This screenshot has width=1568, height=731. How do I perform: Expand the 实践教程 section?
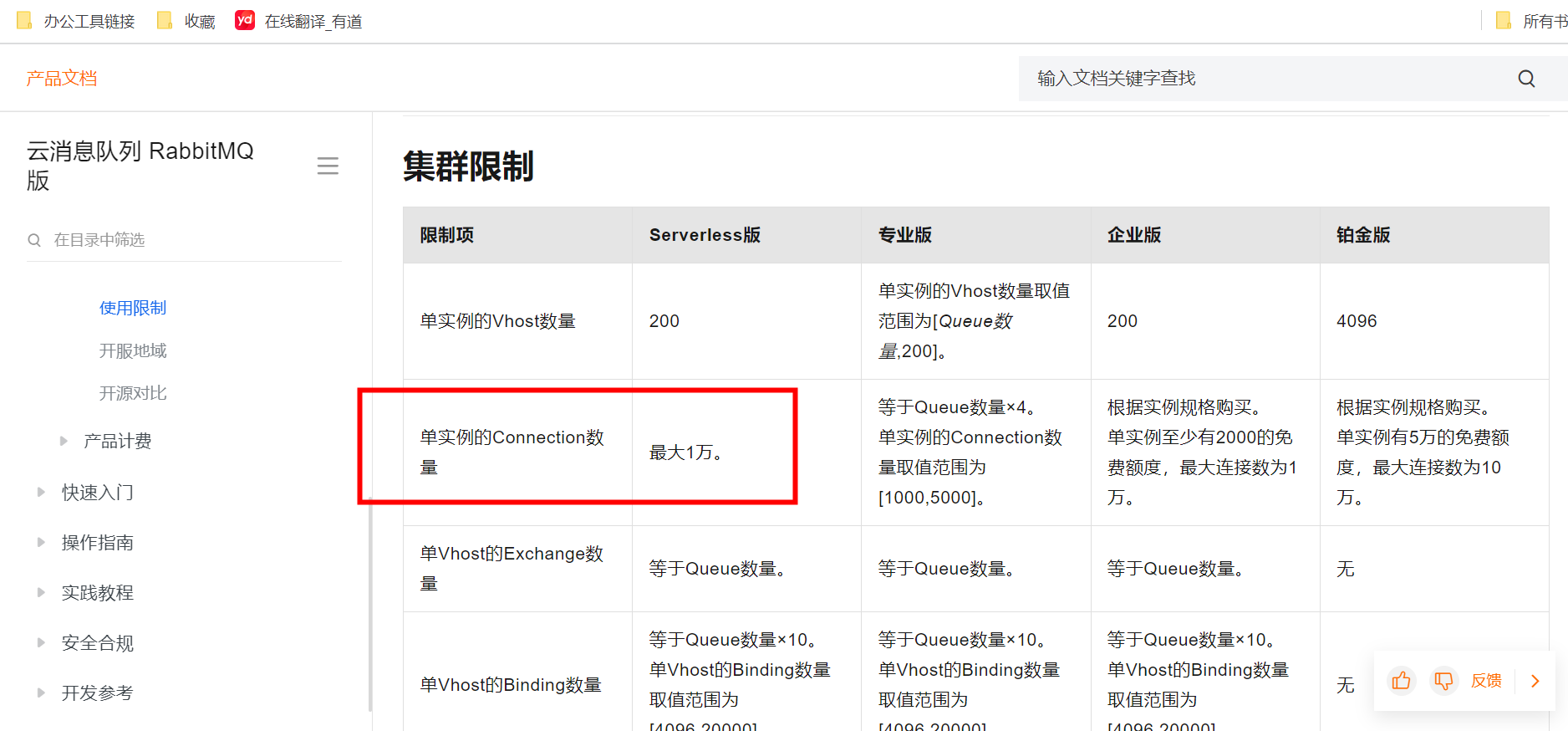(41, 592)
